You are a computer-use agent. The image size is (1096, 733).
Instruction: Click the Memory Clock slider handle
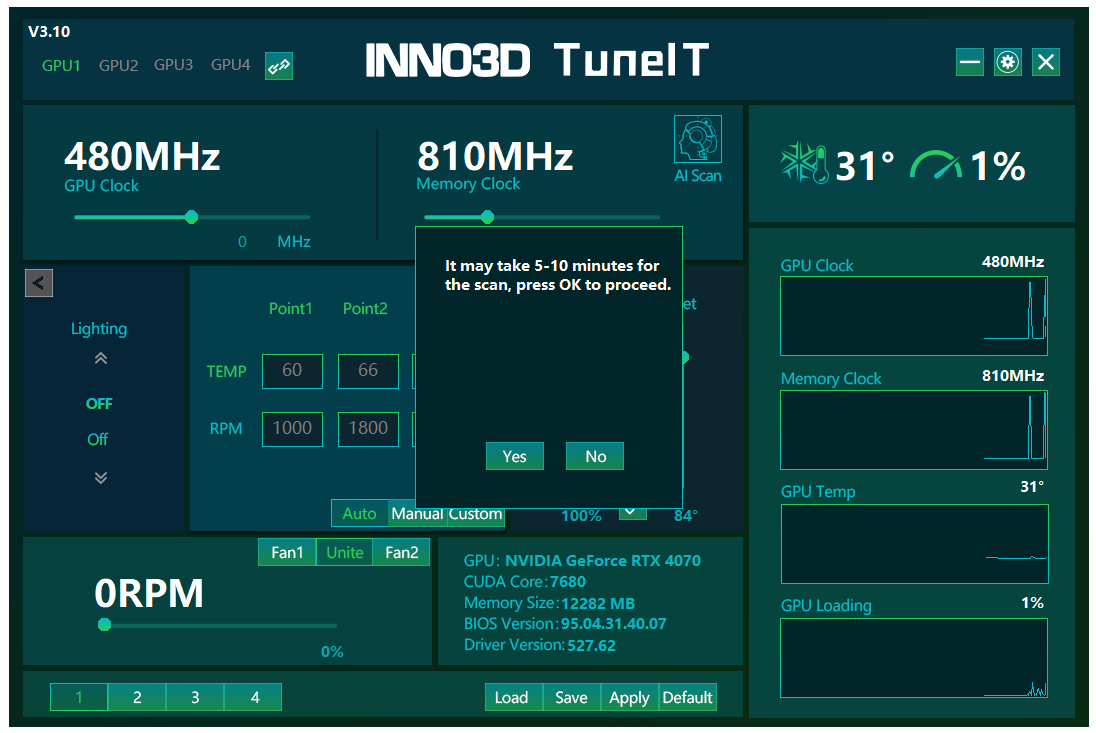pos(488,217)
